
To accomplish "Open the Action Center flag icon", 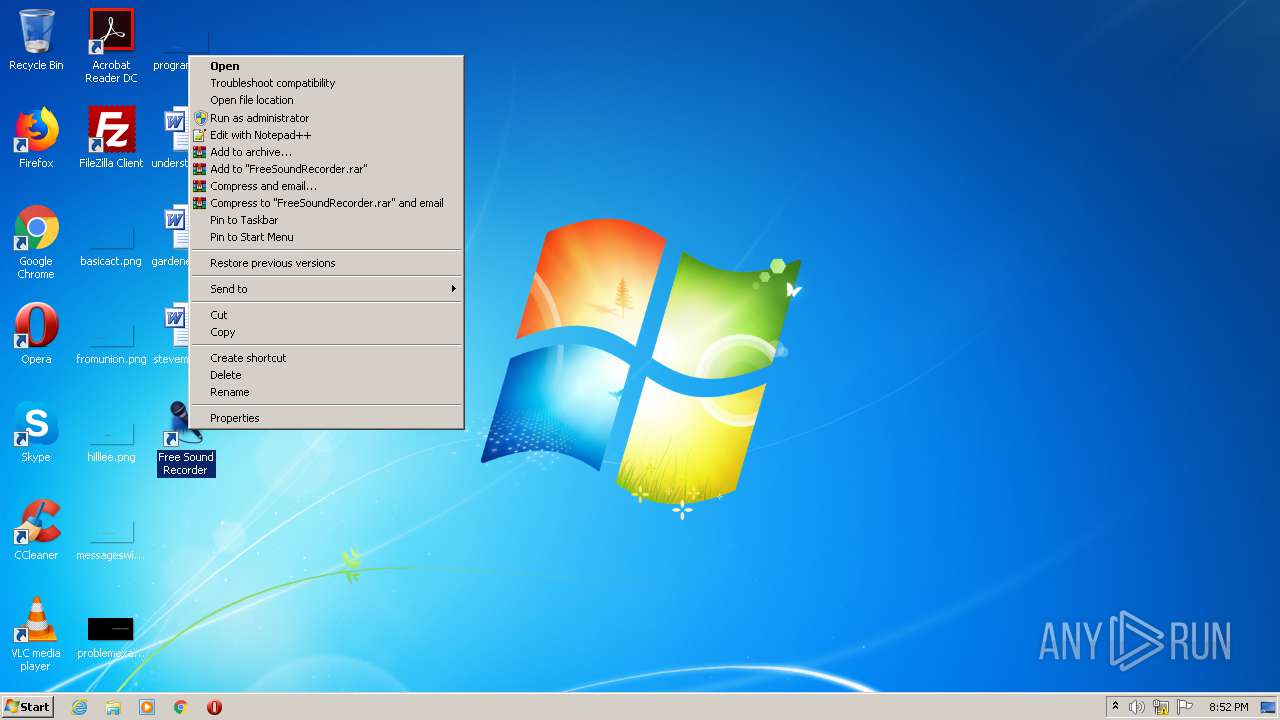I will tap(1185, 707).
